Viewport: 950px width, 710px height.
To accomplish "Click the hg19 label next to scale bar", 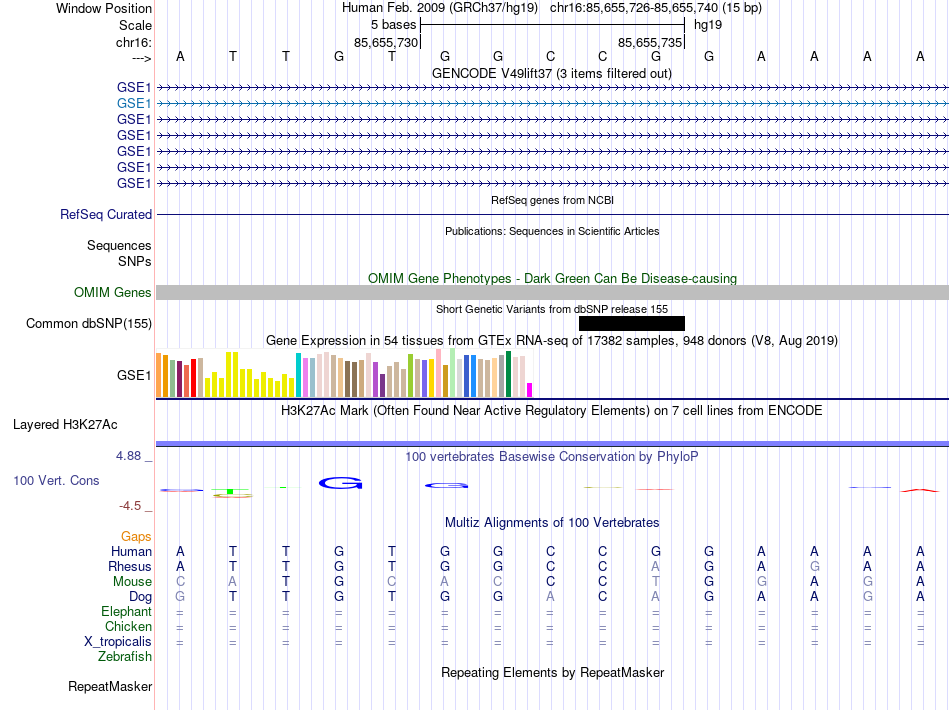I will point(708,25).
